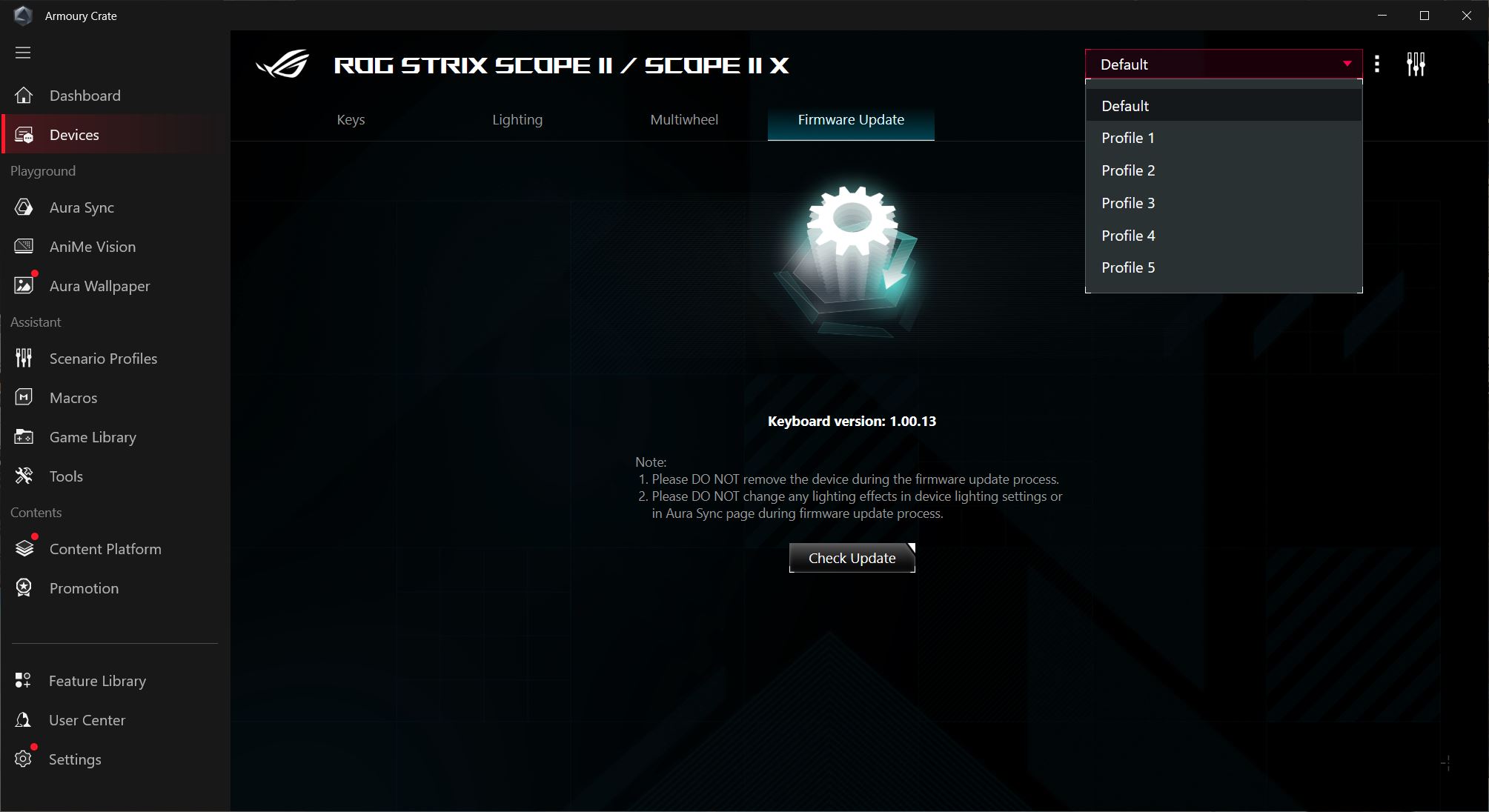Minimize the Armoury Crate window
The height and width of the screenshot is (812, 1489).
coord(1382,16)
